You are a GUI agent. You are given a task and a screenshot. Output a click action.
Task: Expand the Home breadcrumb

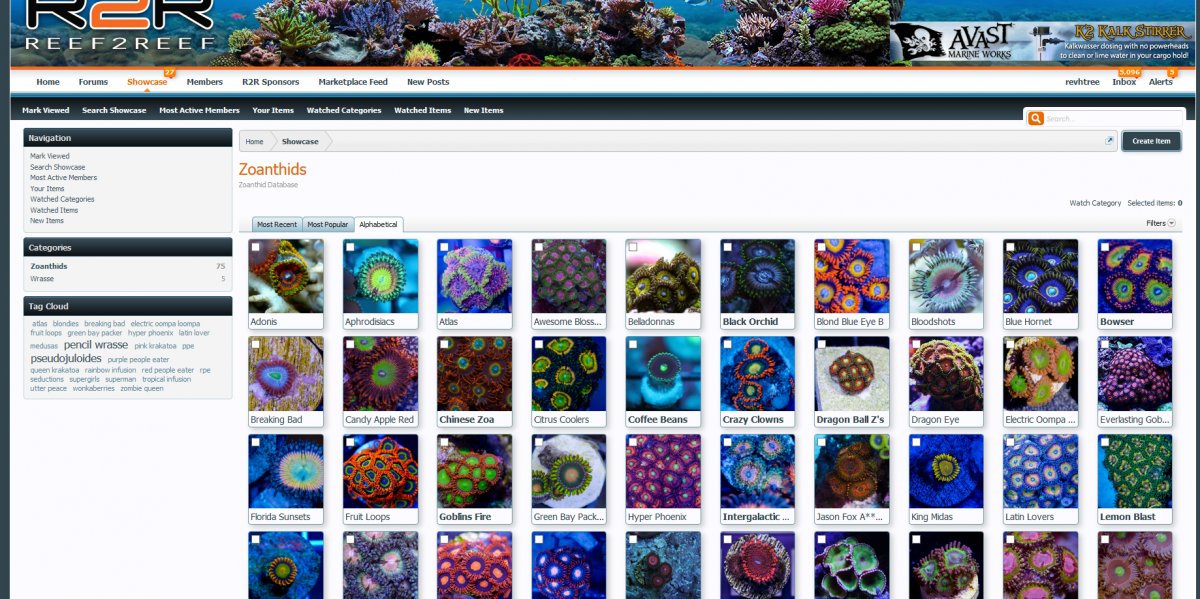[x=255, y=142]
